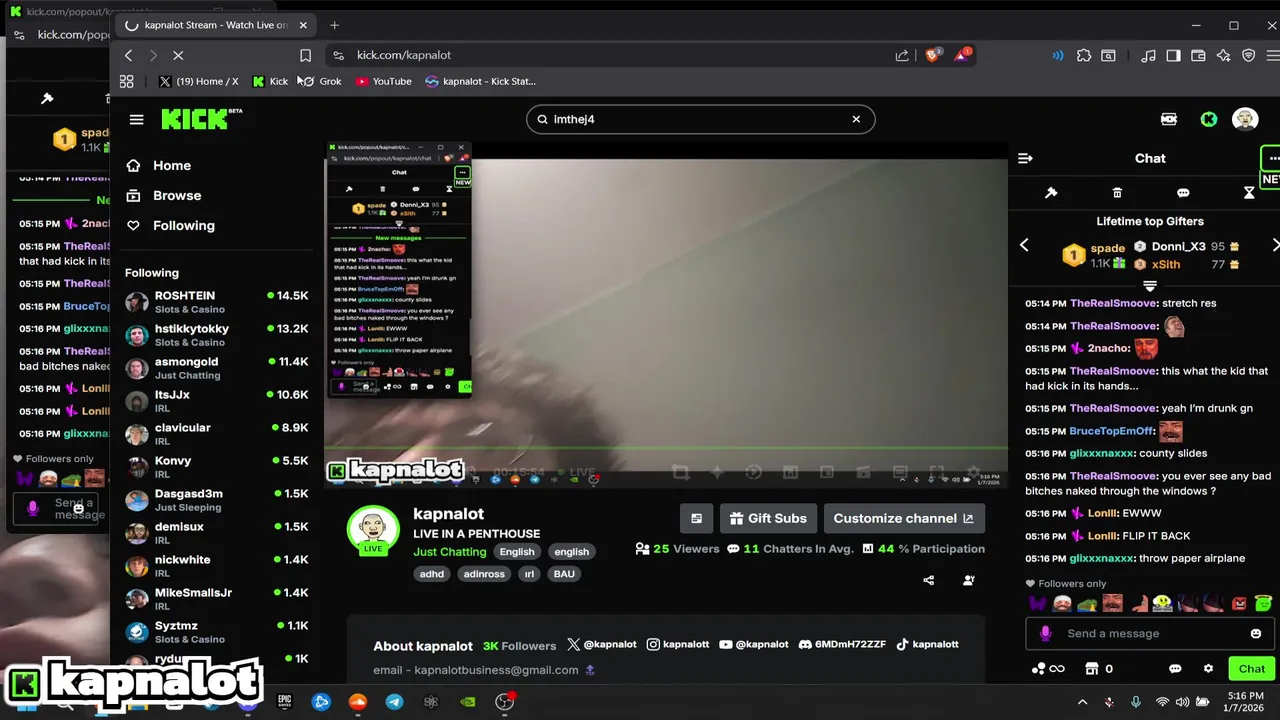This screenshot has width=1280, height=720.
Task: Open the hourglass slow mode icon
Action: (x=1249, y=192)
